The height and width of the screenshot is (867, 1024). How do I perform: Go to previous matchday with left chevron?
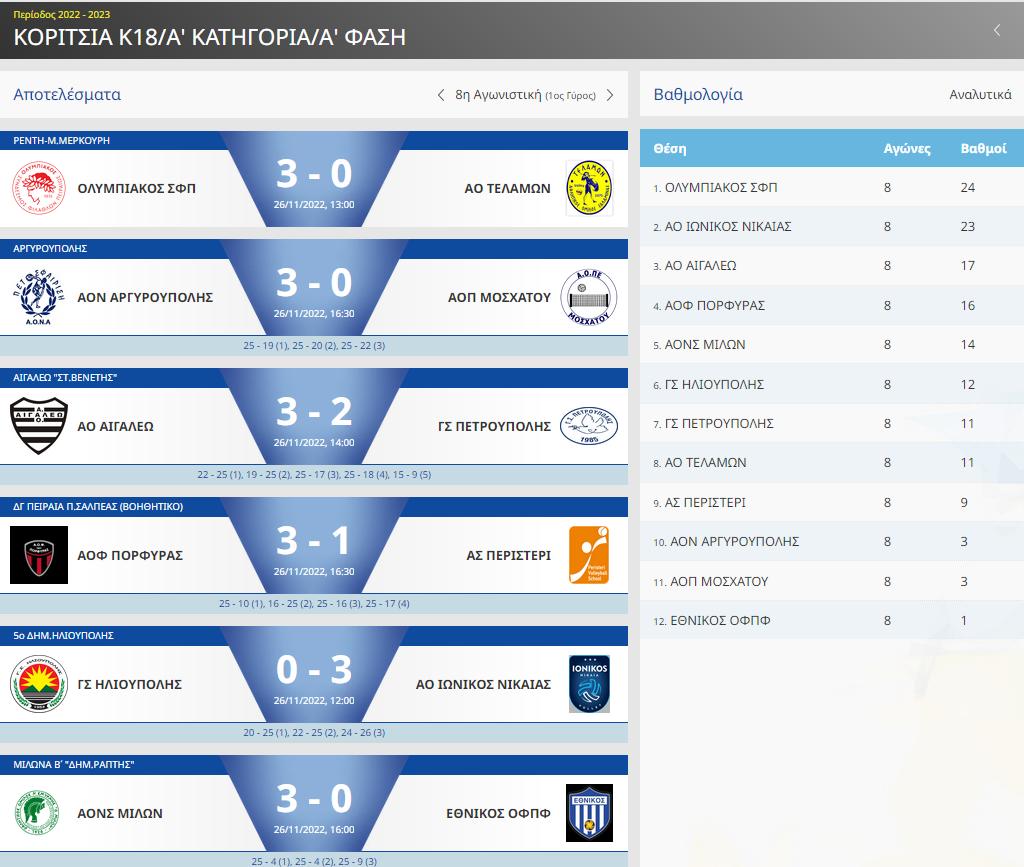point(441,95)
